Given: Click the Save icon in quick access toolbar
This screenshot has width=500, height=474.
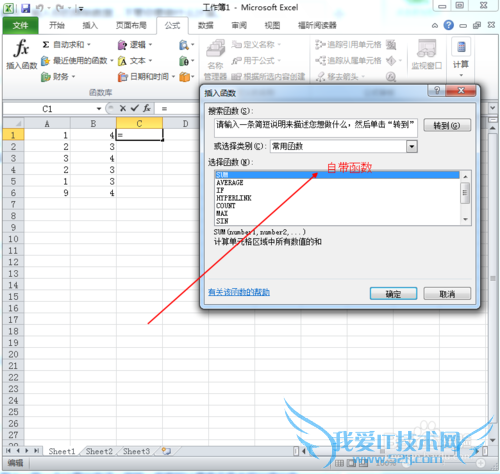Looking at the screenshot, I should (26, 8).
